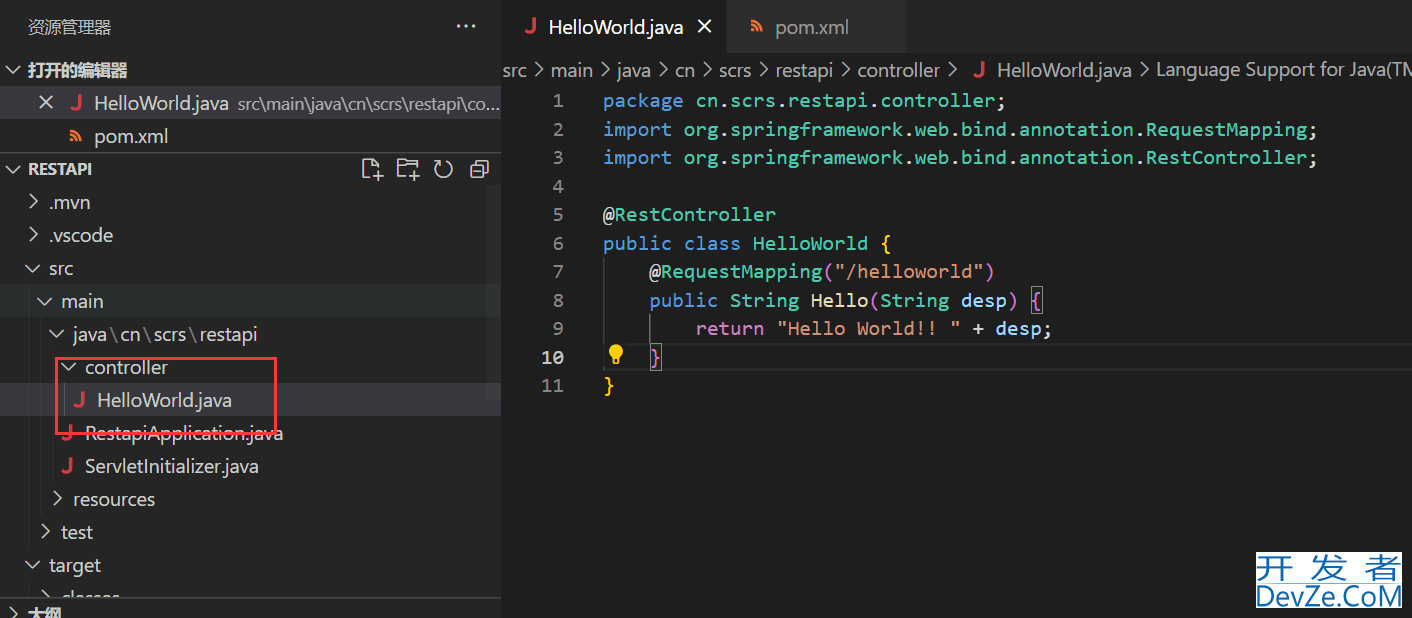Image resolution: width=1412 pixels, height=618 pixels.
Task: Click the package declaration line
Action: 804,101
